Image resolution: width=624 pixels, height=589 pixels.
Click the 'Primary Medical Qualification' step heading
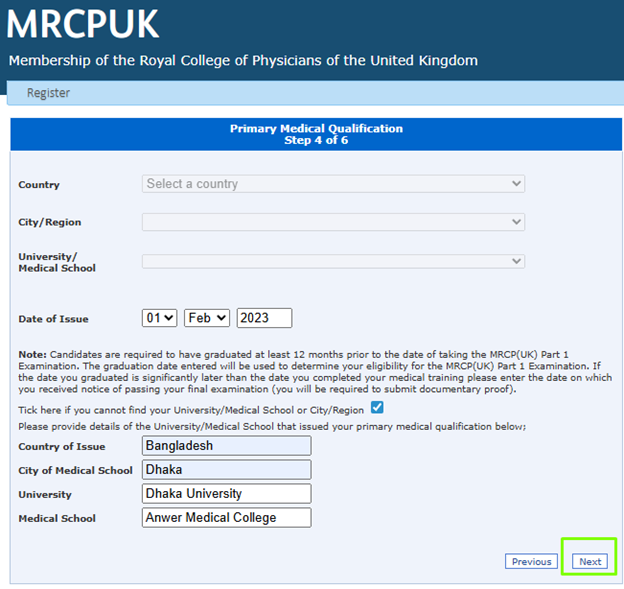point(316,129)
